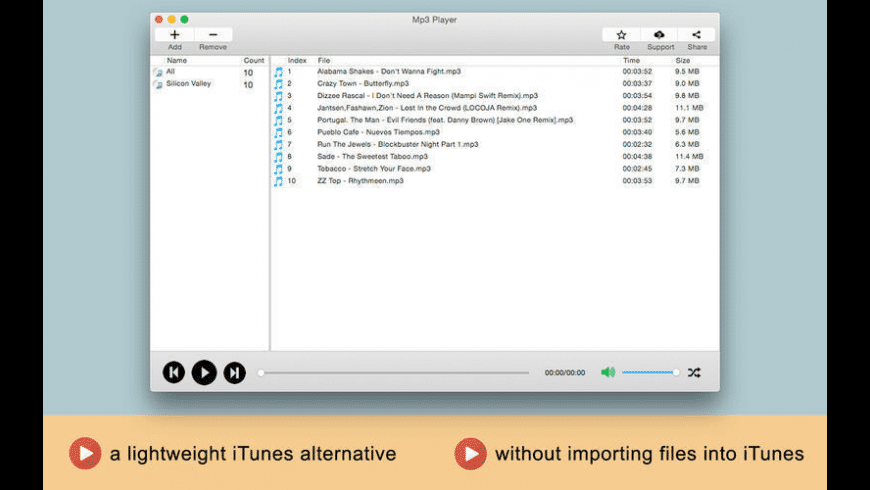
Task: Click the blue volume slider
Action: click(650, 372)
